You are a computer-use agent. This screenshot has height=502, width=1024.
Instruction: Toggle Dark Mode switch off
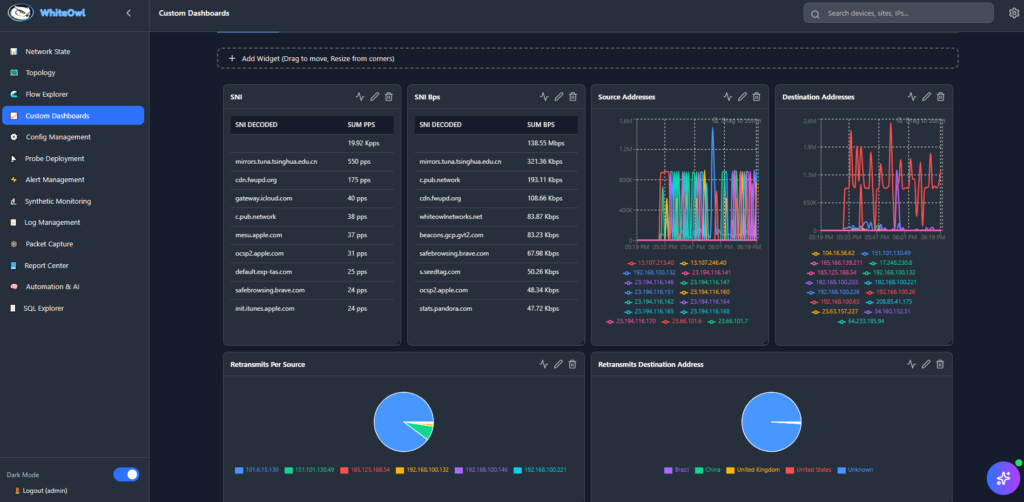[126, 474]
